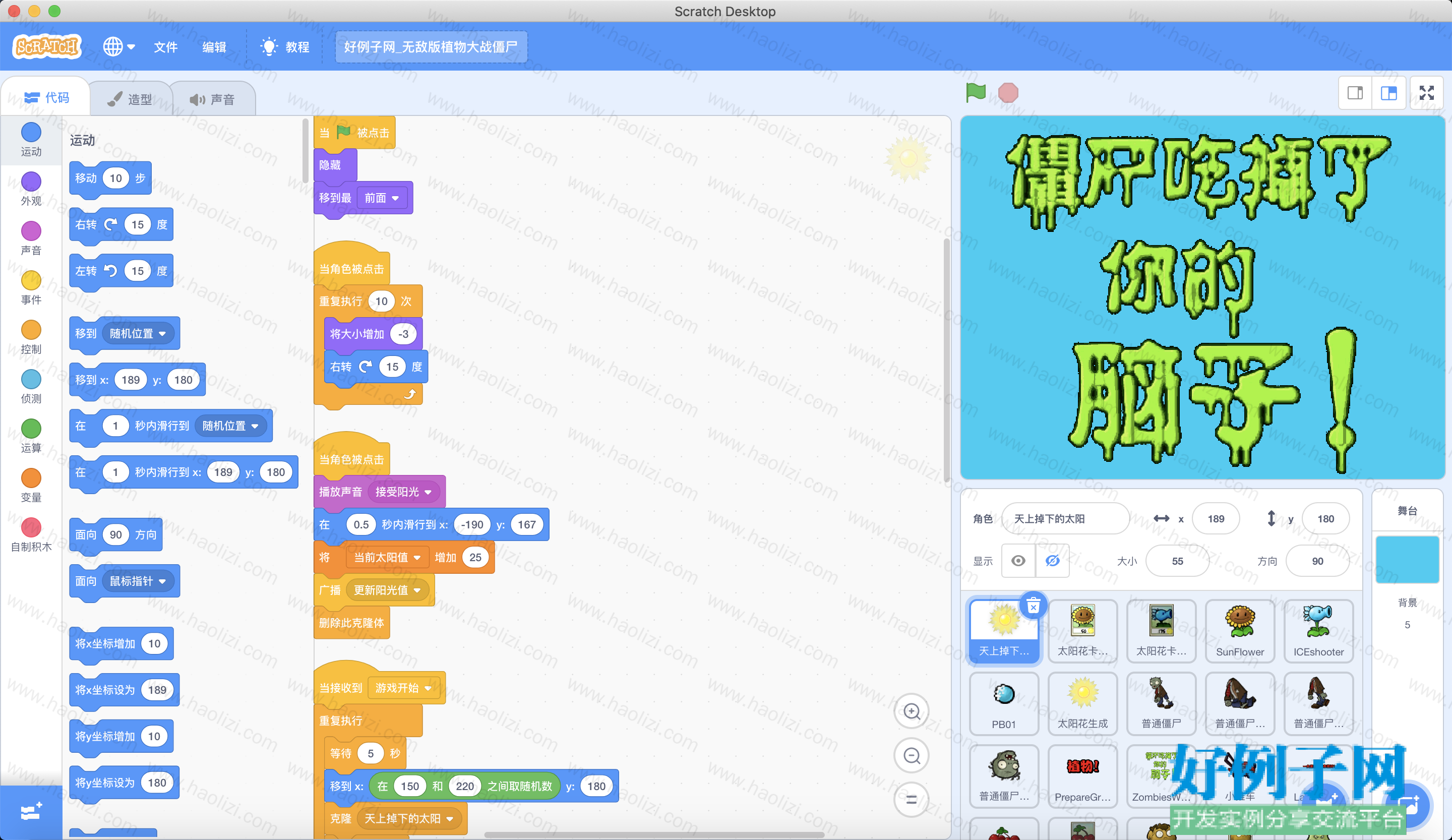Switch to the 造型 costumes tab
The height and width of the screenshot is (840, 1452).
click(130, 99)
